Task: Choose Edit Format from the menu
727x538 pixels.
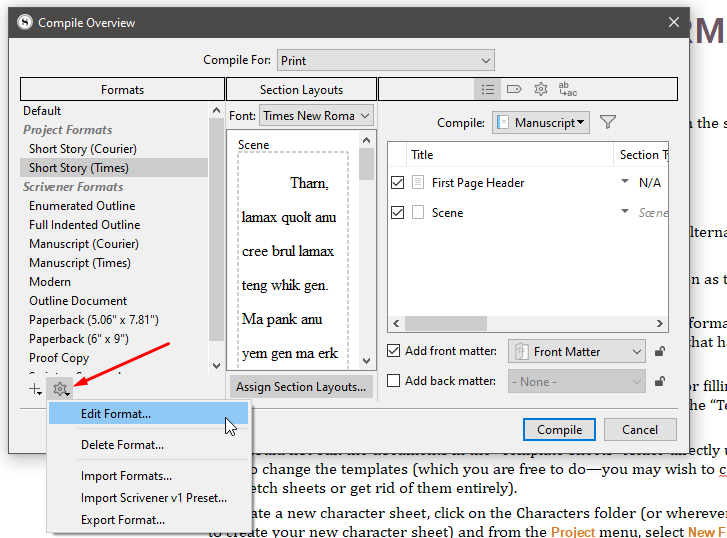Action: tap(148, 413)
